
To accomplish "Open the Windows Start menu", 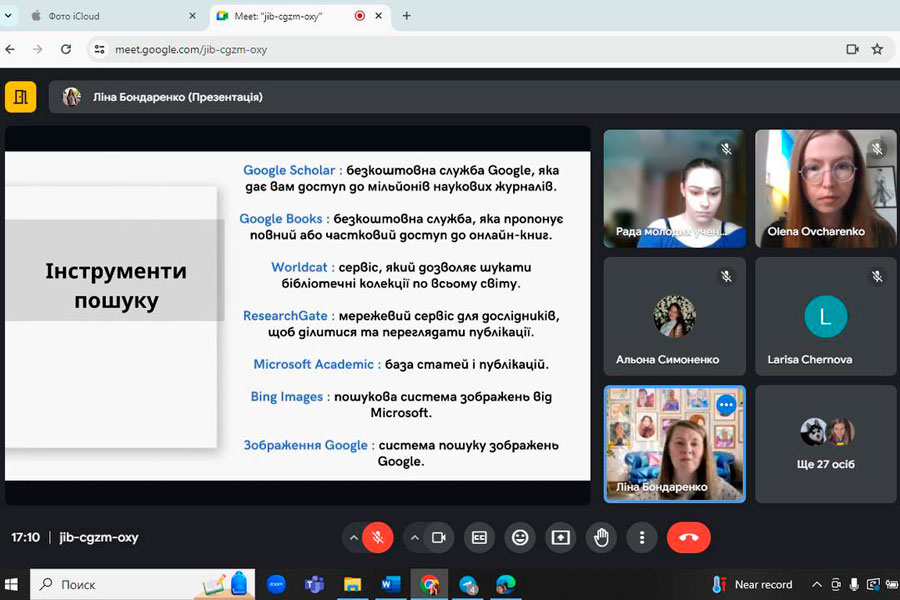I will tap(11, 584).
